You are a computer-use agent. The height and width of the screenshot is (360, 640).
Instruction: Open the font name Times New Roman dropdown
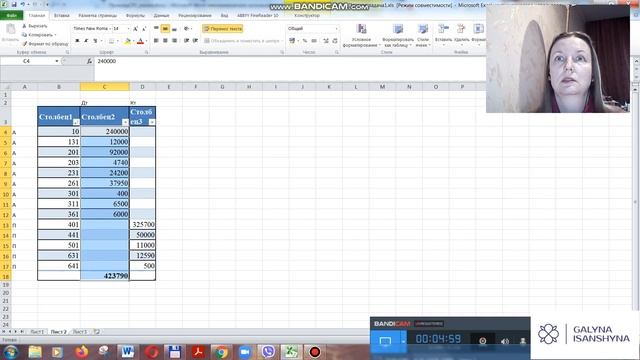coord(109,29)
